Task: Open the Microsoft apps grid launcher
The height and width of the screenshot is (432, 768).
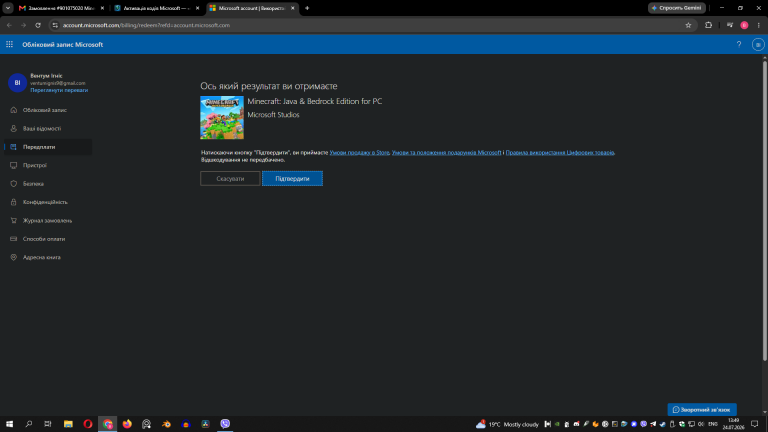Action: point(9,45)
